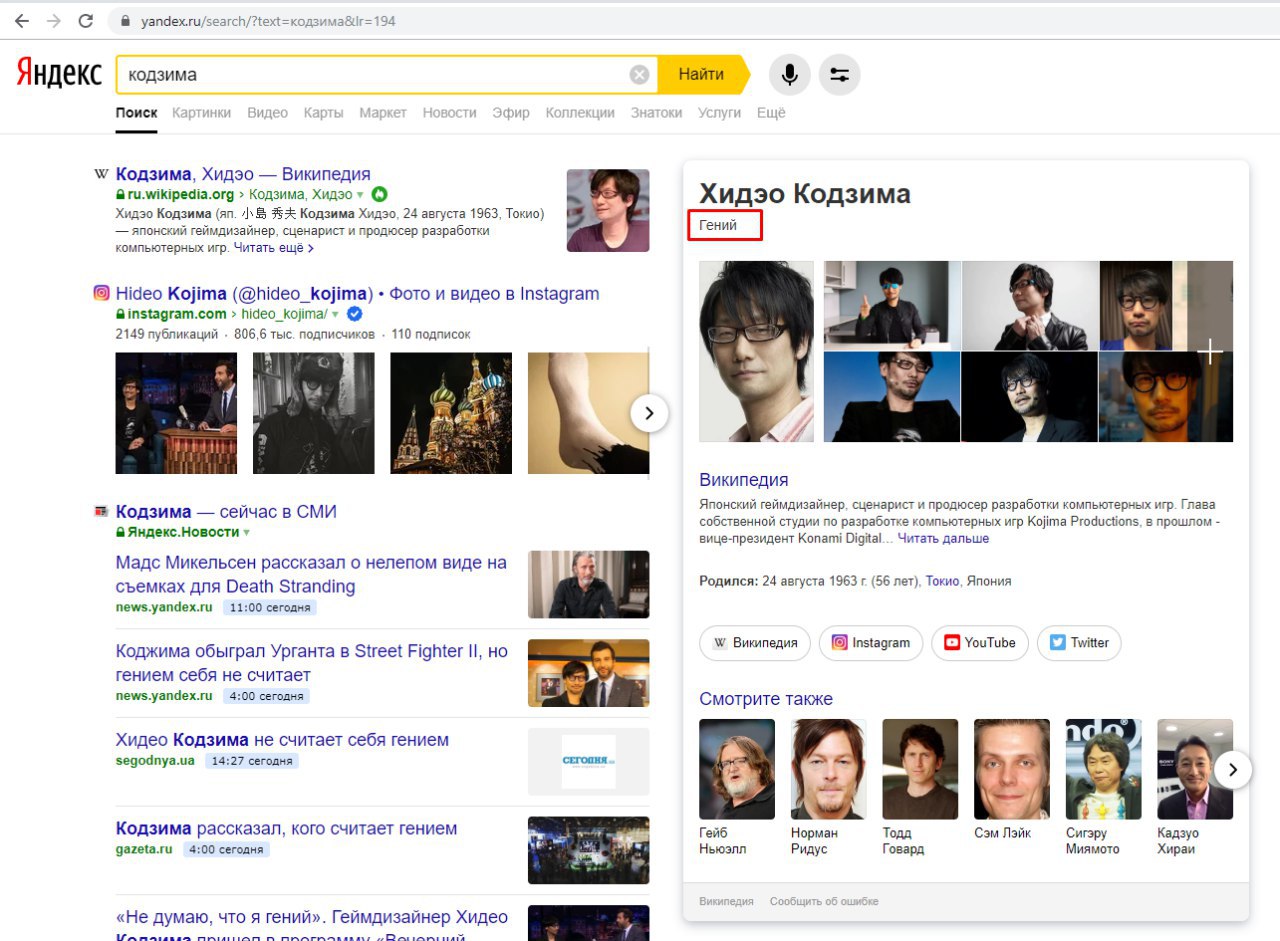Open 'Hideo Kojima (@hideo_kojima)' Instagram result

pyautogui.click(x=357, y=293)
